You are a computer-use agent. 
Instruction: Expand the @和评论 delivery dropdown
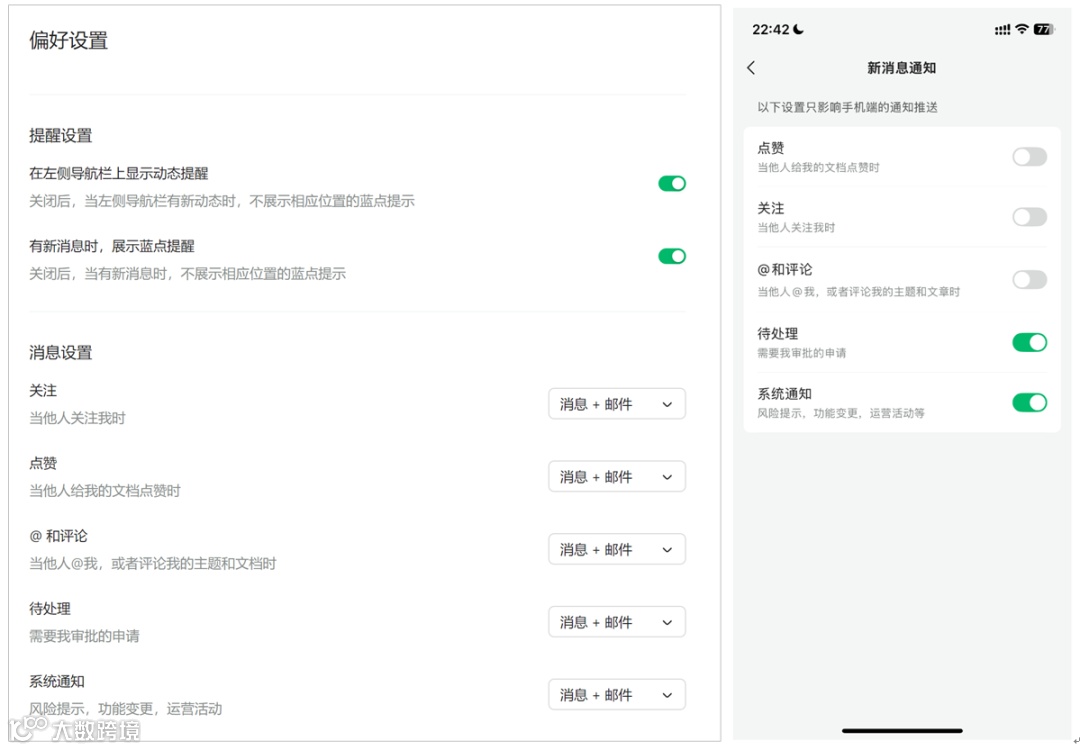coord(616,549)
